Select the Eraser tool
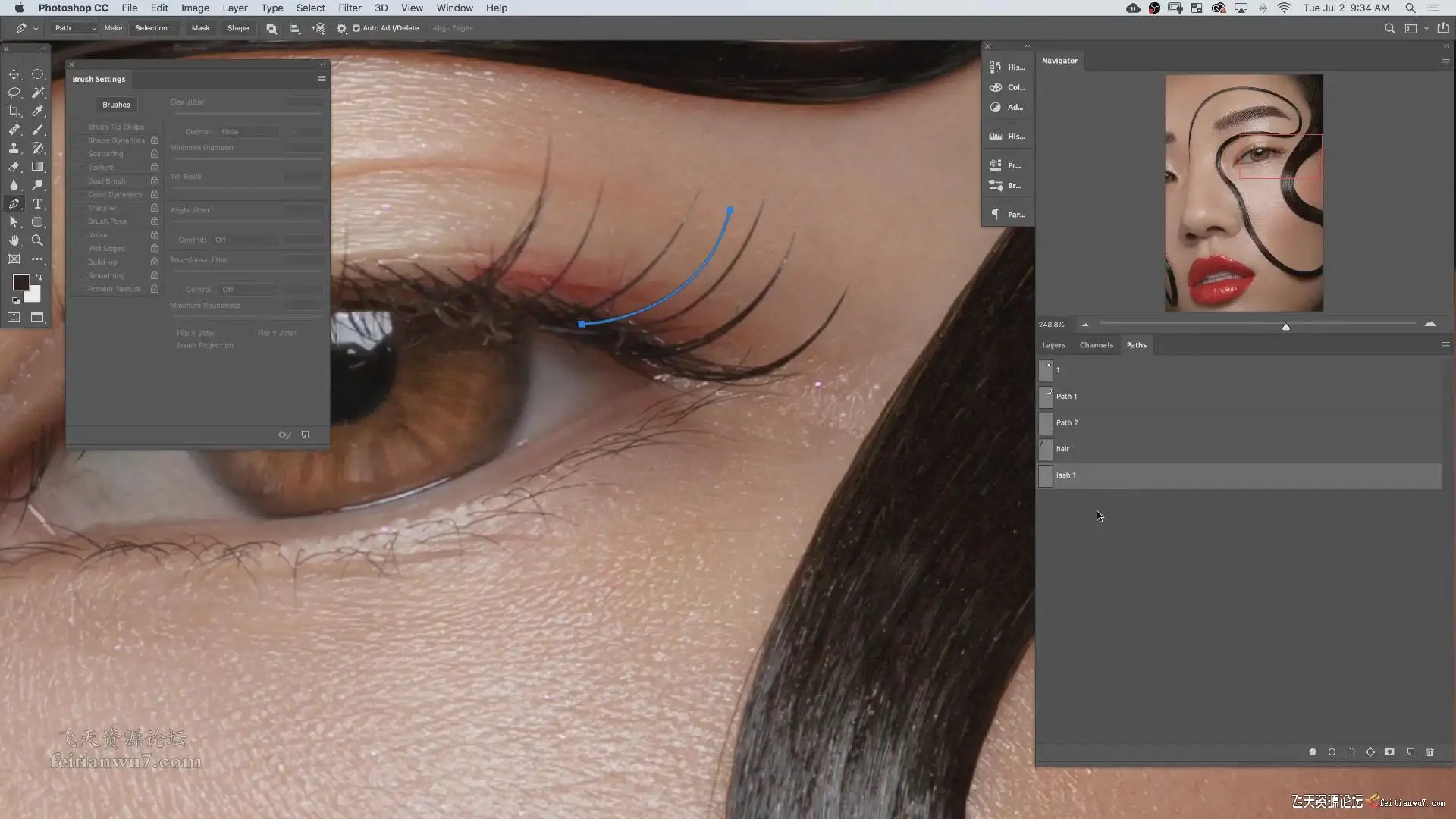The height and width of the screenshot is (819, 1456). (14, 167)
